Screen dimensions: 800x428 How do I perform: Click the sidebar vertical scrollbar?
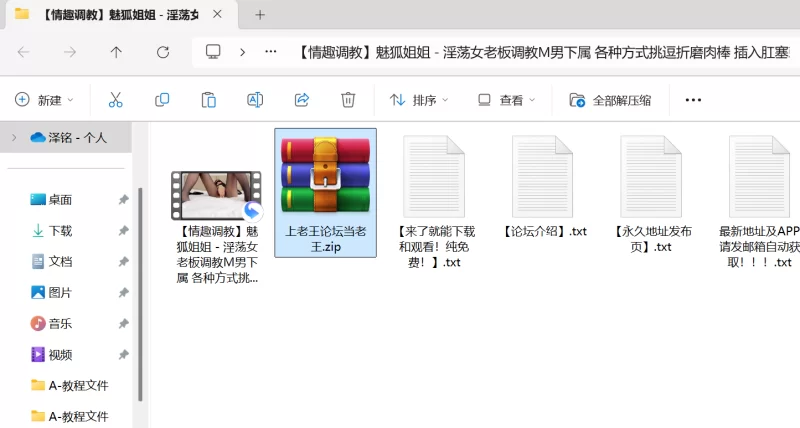(140, 293)
